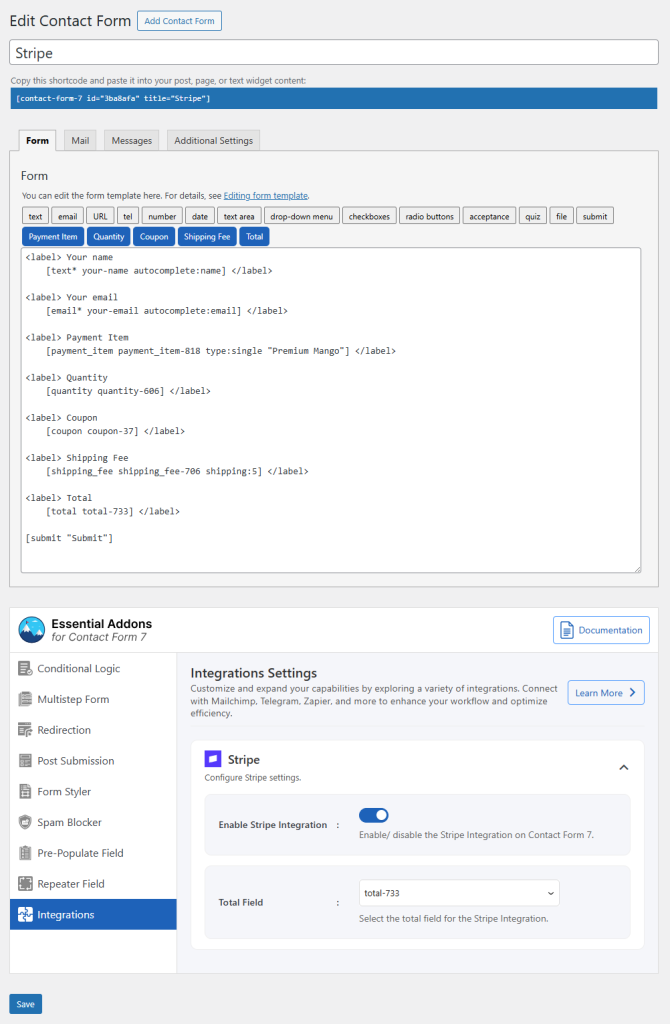Click the Learn More arrow chevron
This screenshot has height=1024, width=670.
point(632,692)
